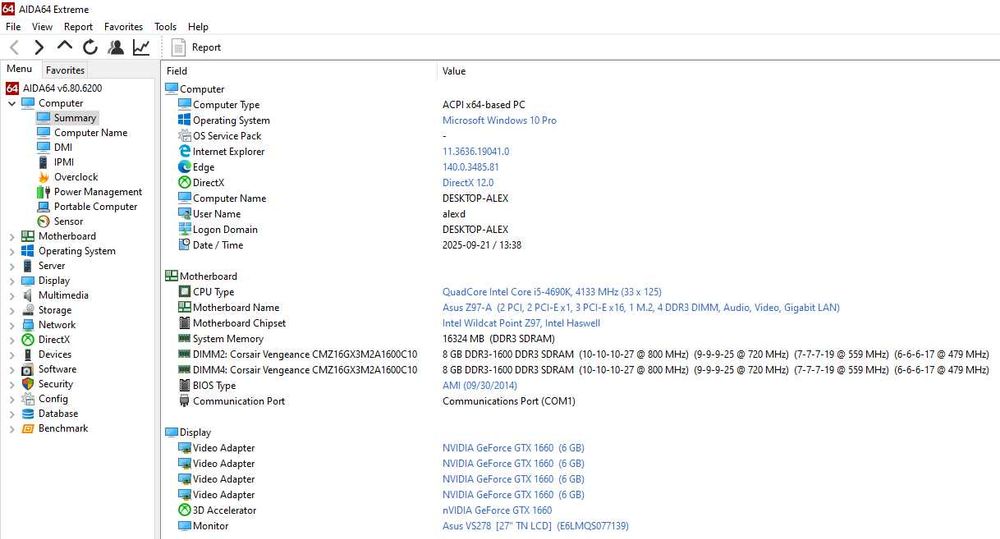The height and width of the screenshot is (539, 1000).
Task: Go back with the left arrow toolbar icon
Action: [15, 47]
